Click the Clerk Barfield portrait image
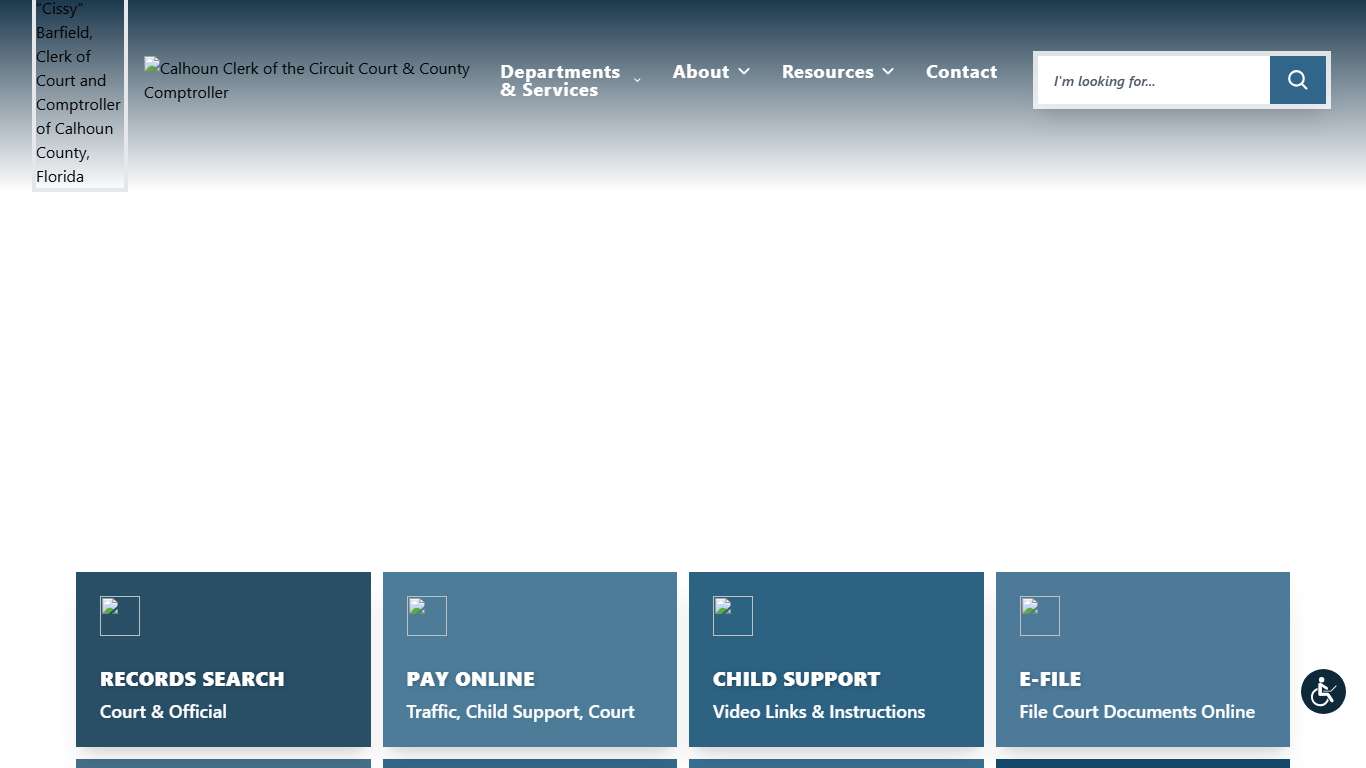 79,95
